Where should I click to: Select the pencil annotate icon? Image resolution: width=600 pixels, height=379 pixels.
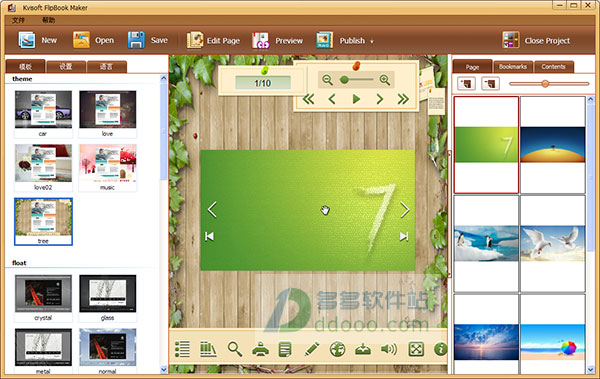tap(312, 349)
